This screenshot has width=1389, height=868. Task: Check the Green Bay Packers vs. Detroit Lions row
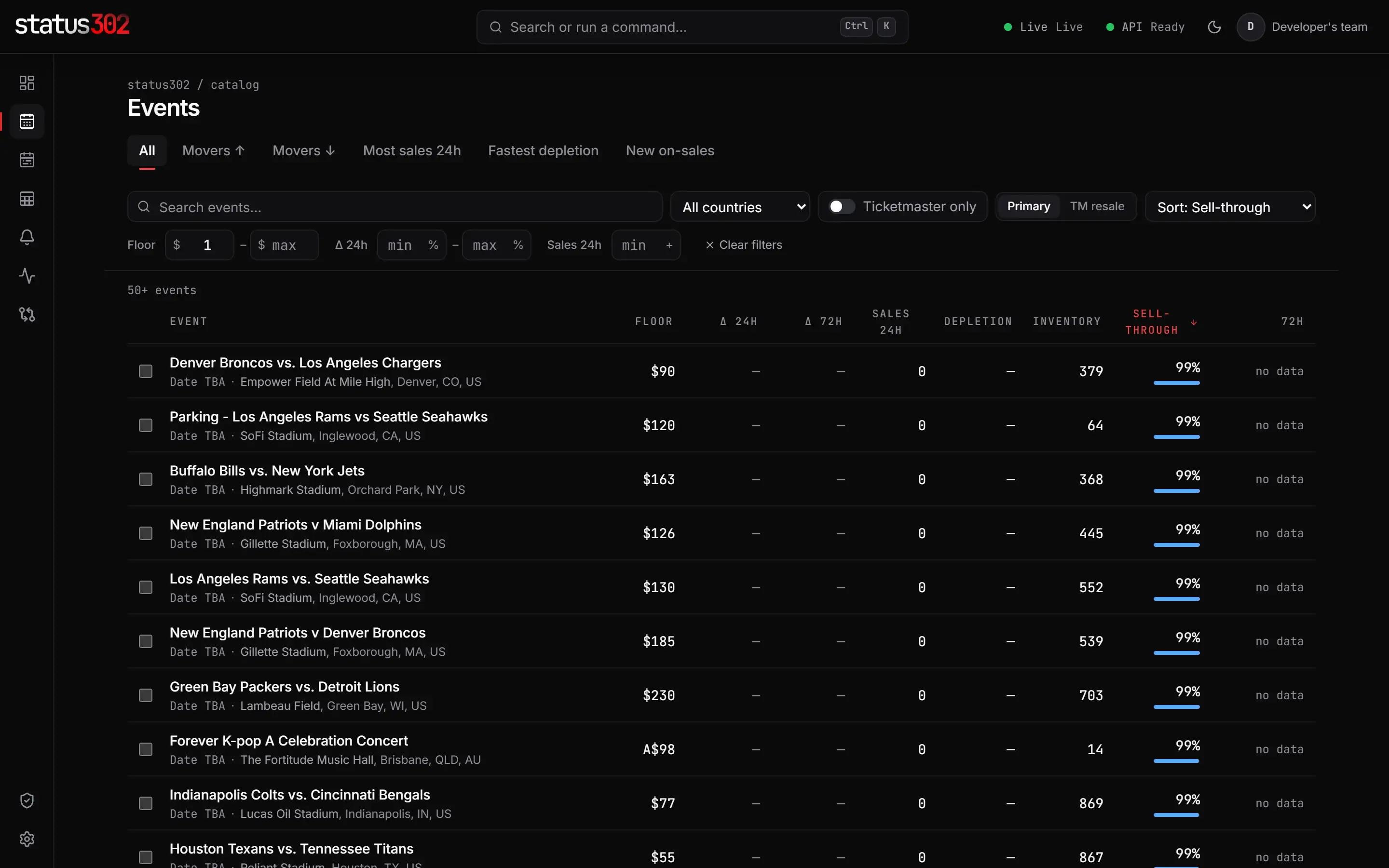pyautogui.click(x=146, y=695)
